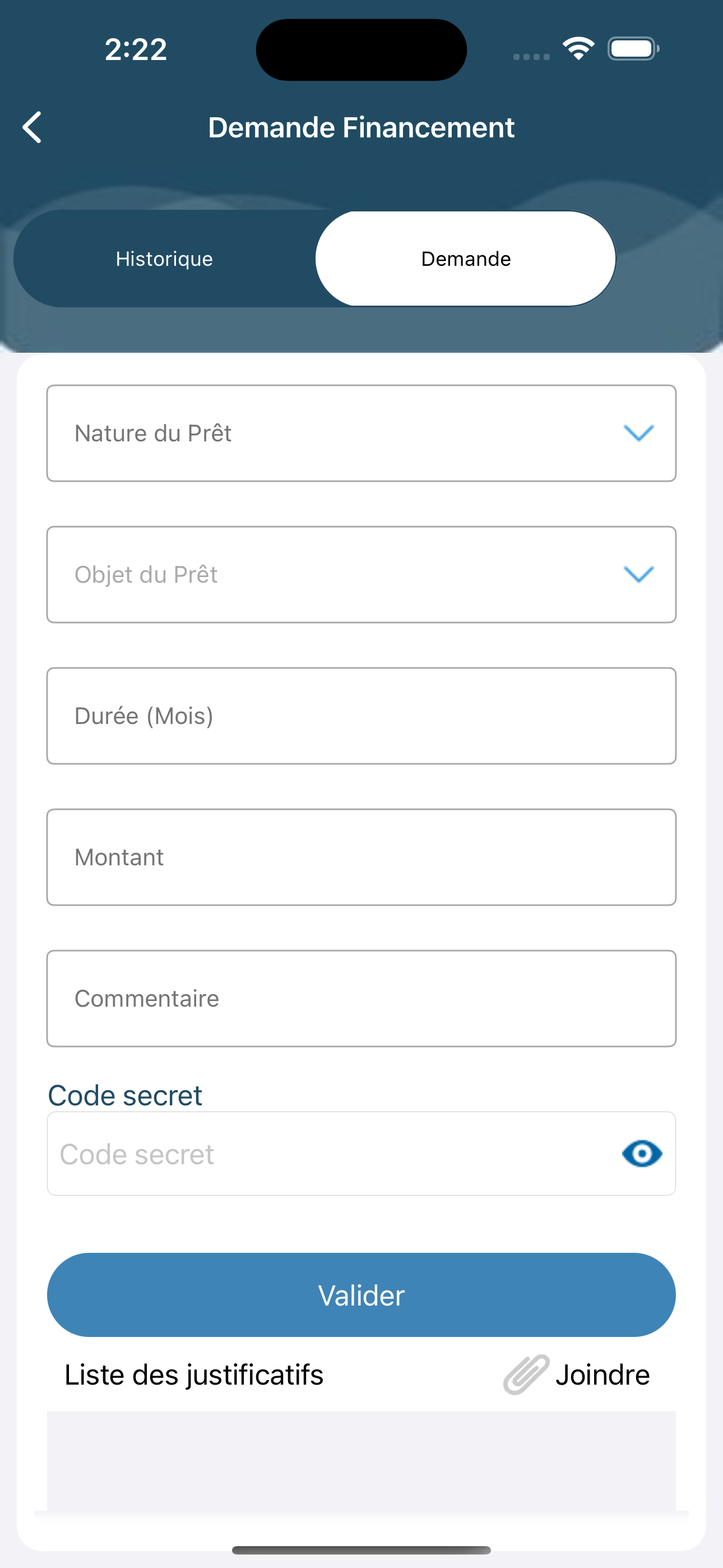Screen dimensions: 723x1568
Task: Tap the empty justificatifs list area
Action: 361,1461
